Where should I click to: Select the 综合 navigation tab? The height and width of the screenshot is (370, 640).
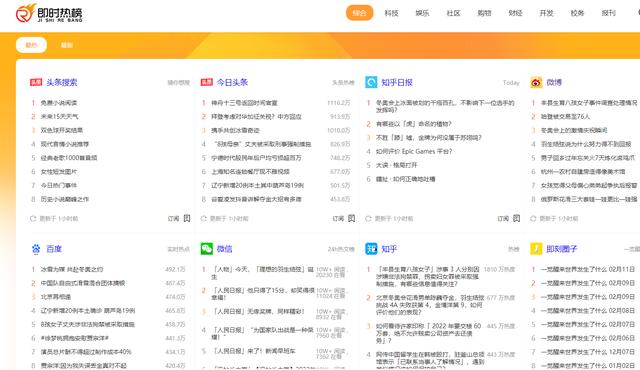360,13
